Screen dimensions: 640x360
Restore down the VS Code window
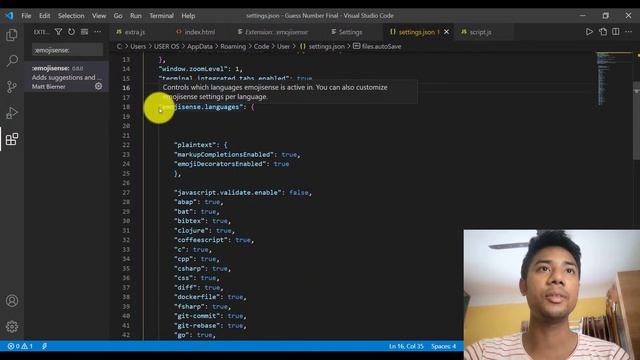[x=605, y=16]
